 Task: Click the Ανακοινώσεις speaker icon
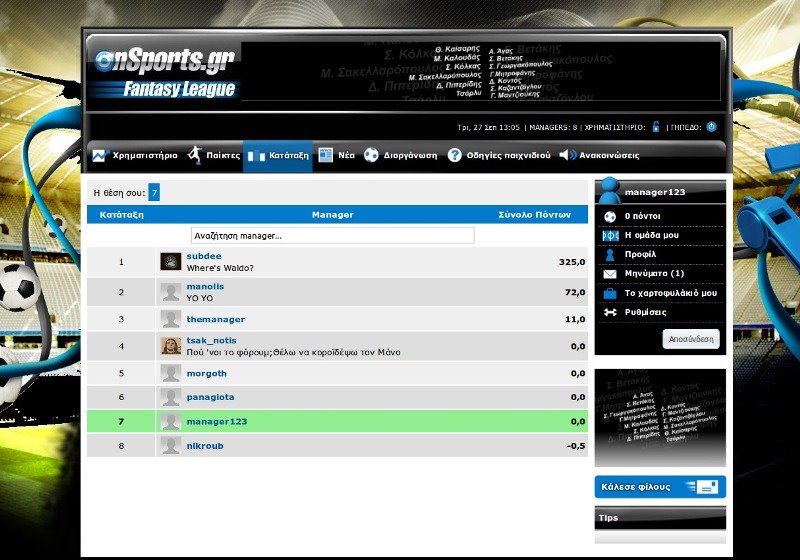click(x=567, y=156)
